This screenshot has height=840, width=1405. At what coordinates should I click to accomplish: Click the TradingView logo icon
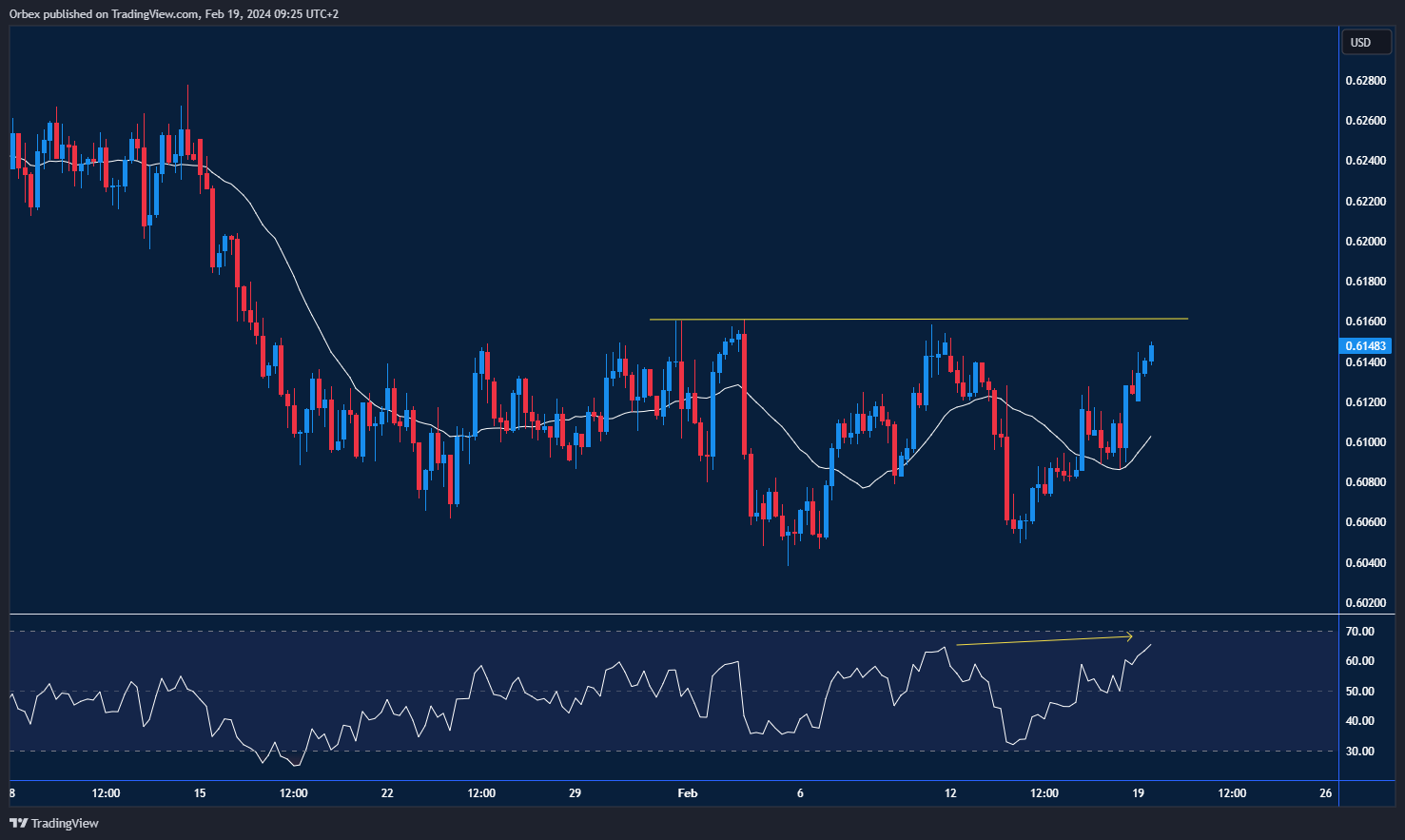point(18,823)
